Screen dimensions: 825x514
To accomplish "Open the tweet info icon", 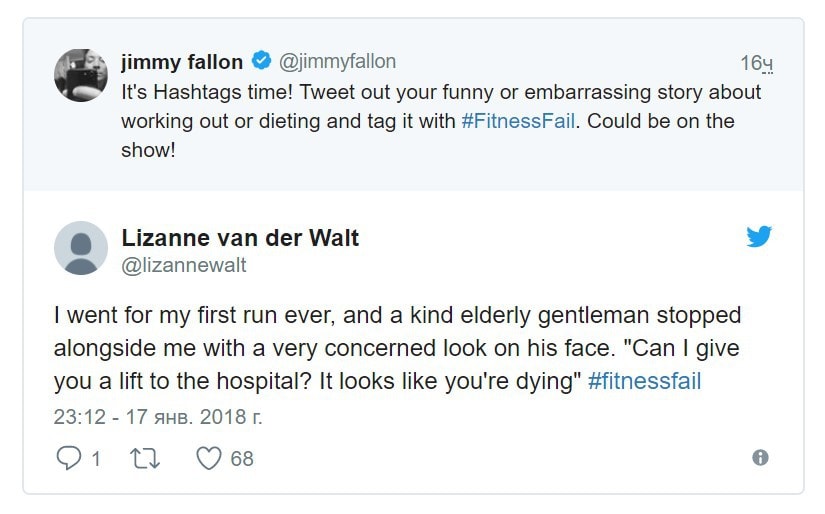I will click(760, 458).
